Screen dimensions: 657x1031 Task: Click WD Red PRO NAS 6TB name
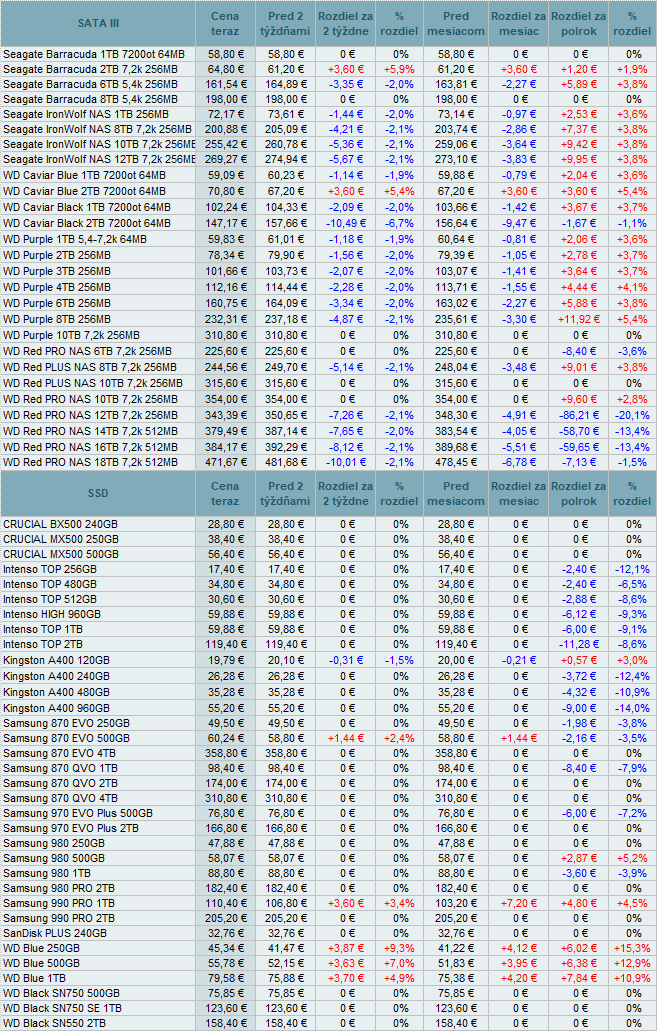coord(87,351)
